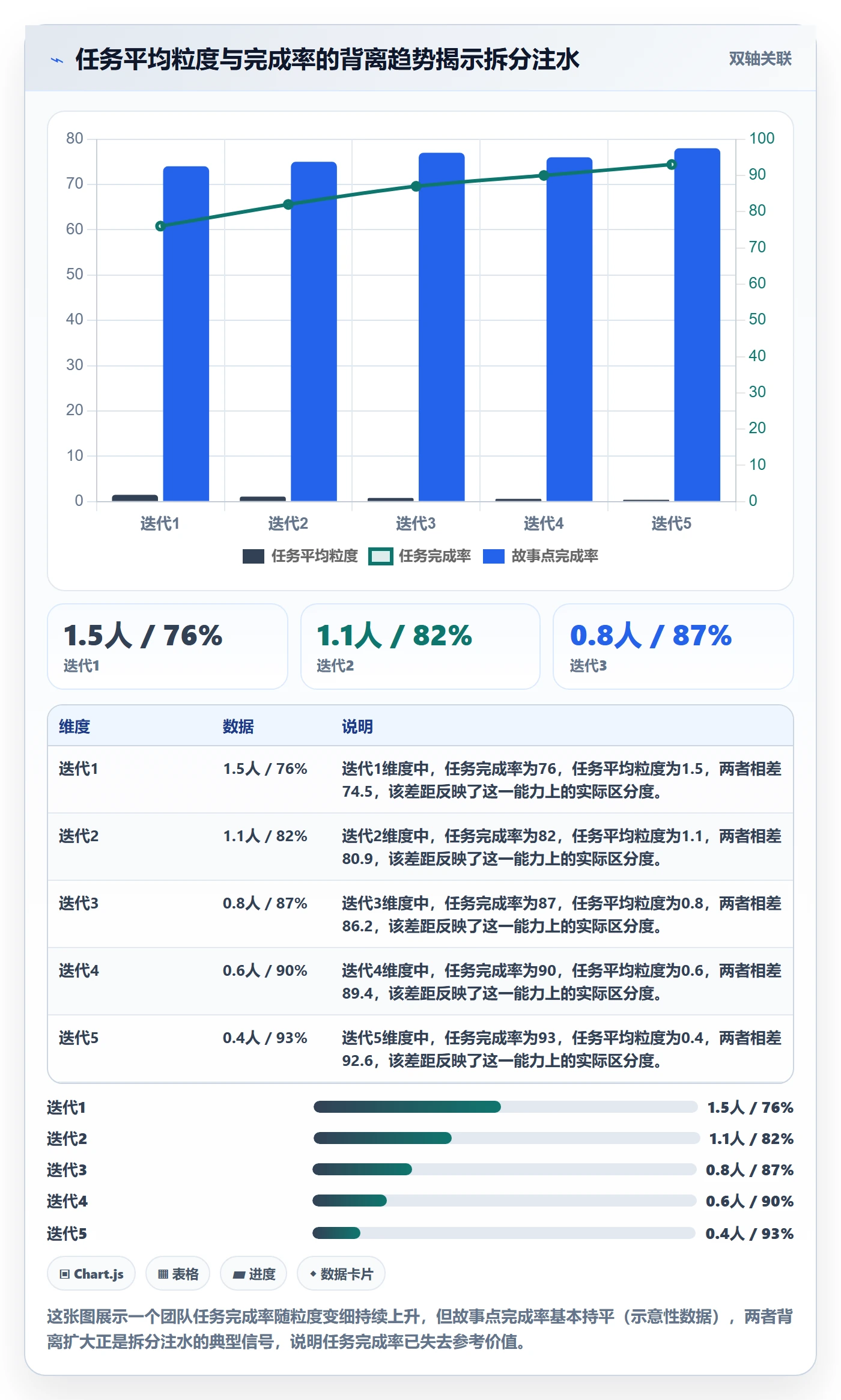Open the 0.8人 / 87% data card
Screen dimensions: 841x1400
click(x=673, y=646)
